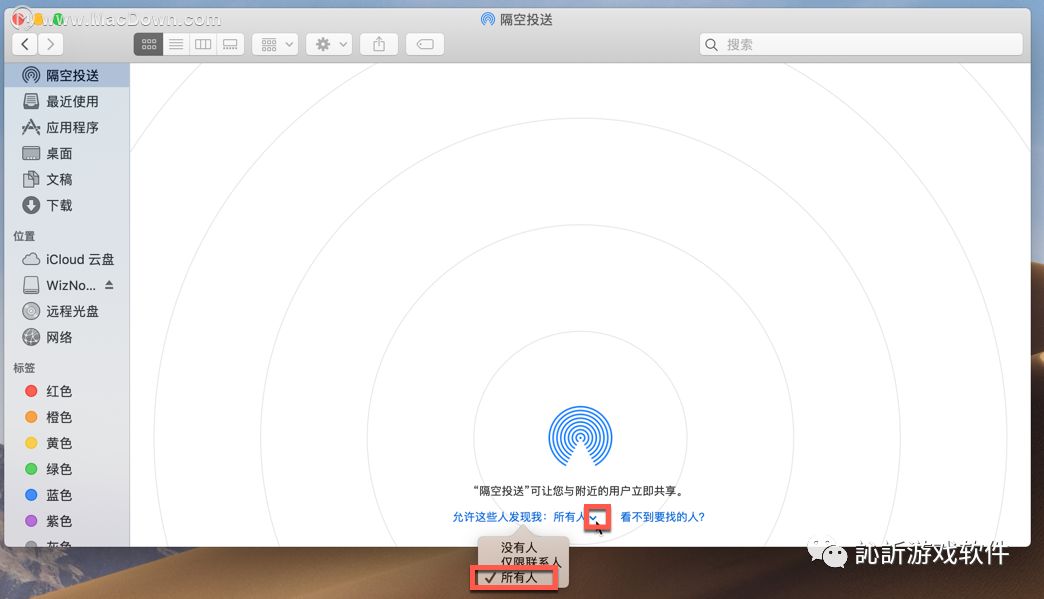Switch to gallery view
1044x599 pixels.
coord(230,45)
